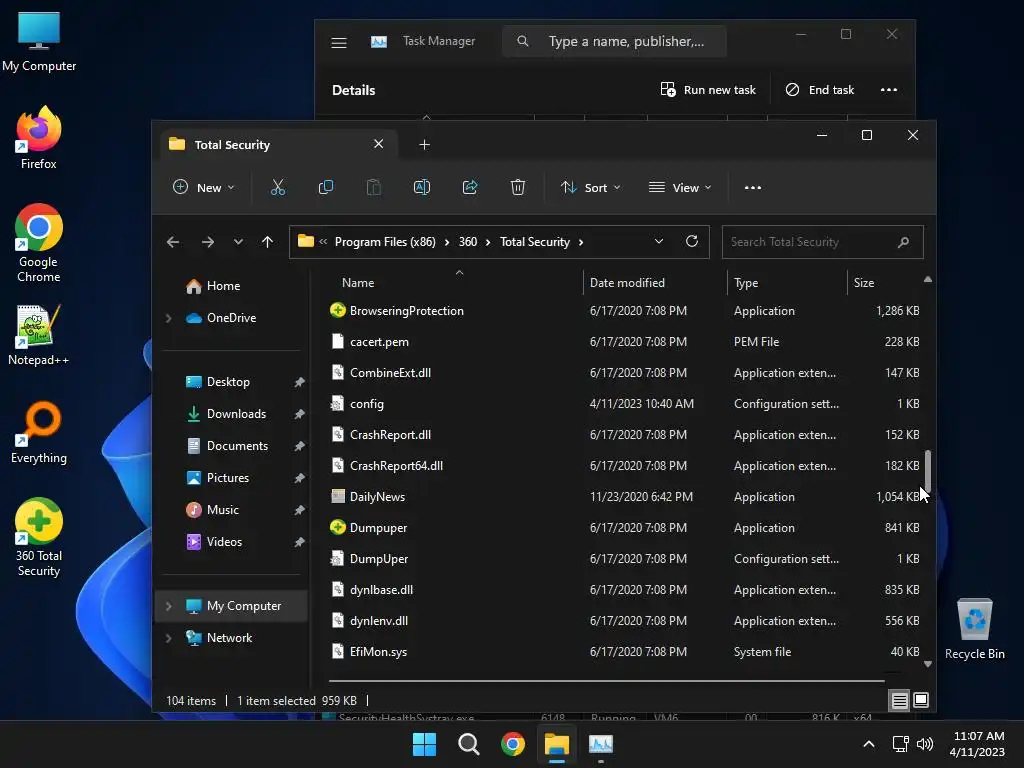Select the Total Security tab

(x=279, y=144)
